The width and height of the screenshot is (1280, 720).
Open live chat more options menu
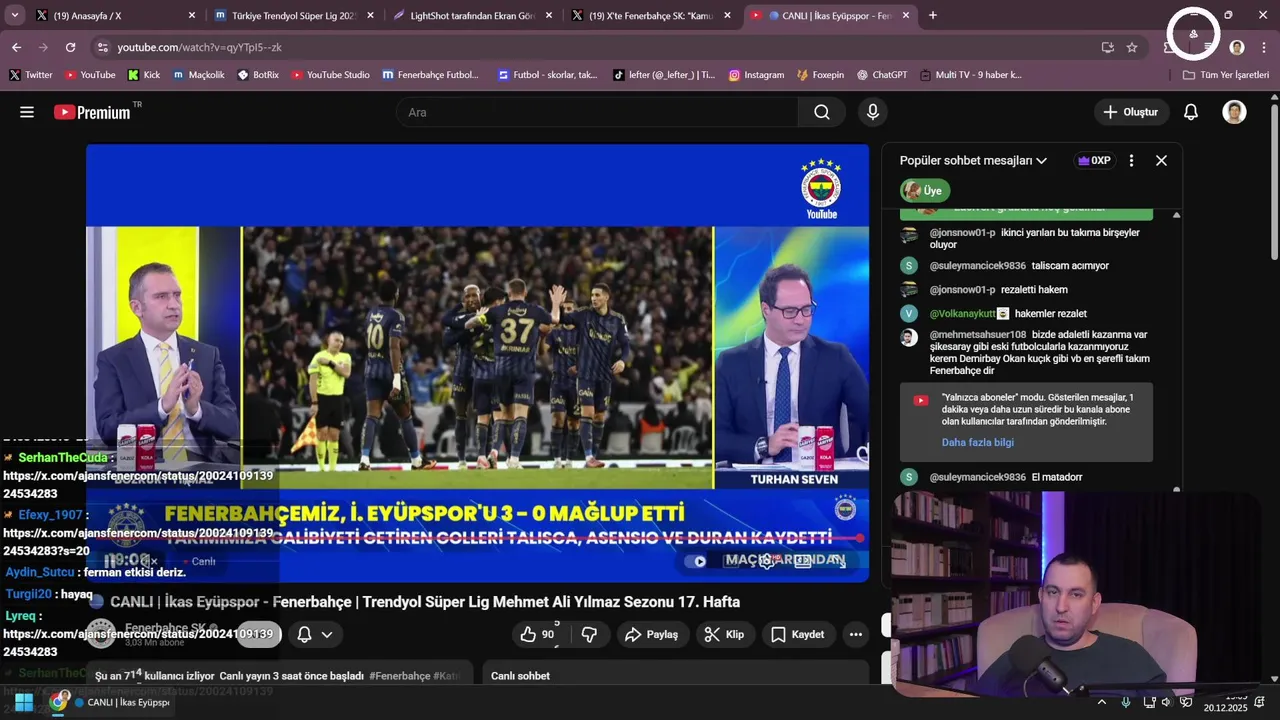pos(1131,160)
